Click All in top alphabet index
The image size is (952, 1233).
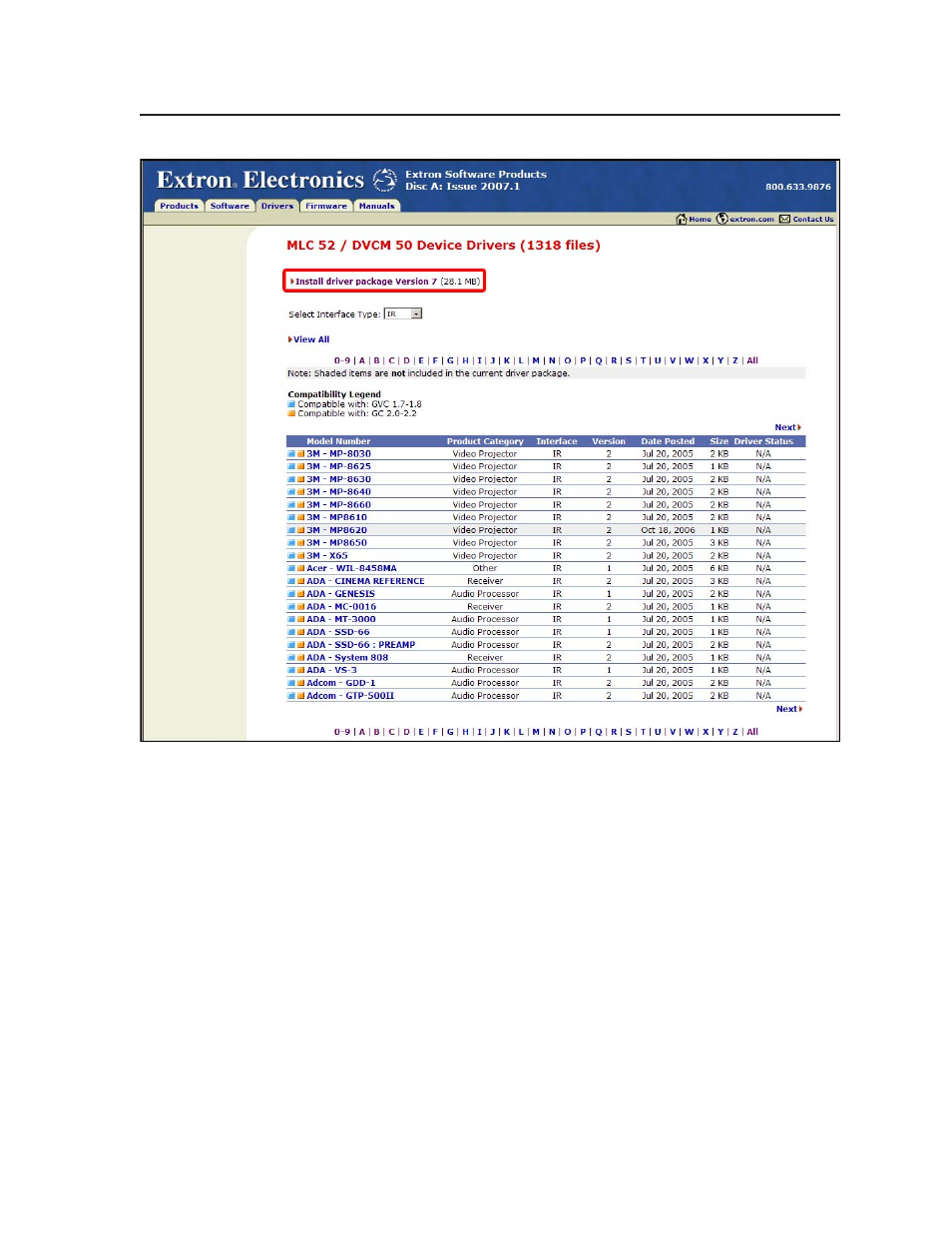click(x=752, y=360)
